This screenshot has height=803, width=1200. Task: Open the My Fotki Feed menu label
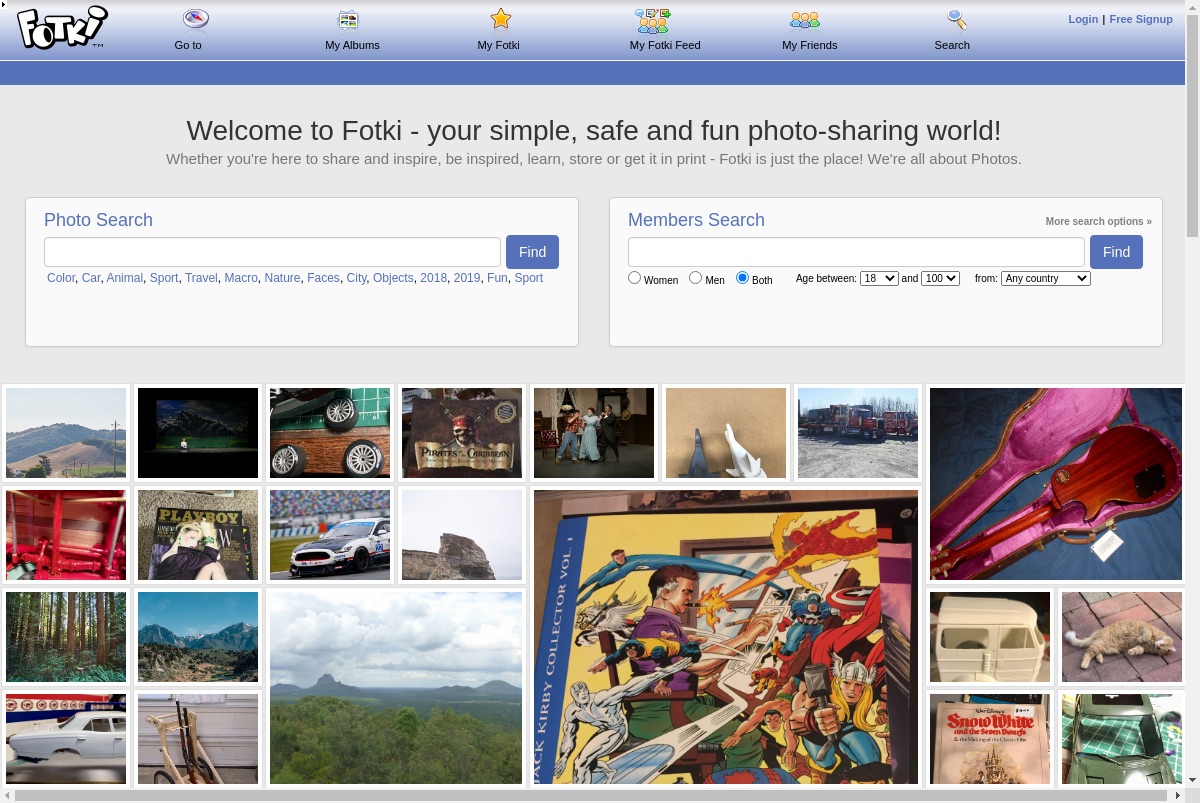point(665,45)
